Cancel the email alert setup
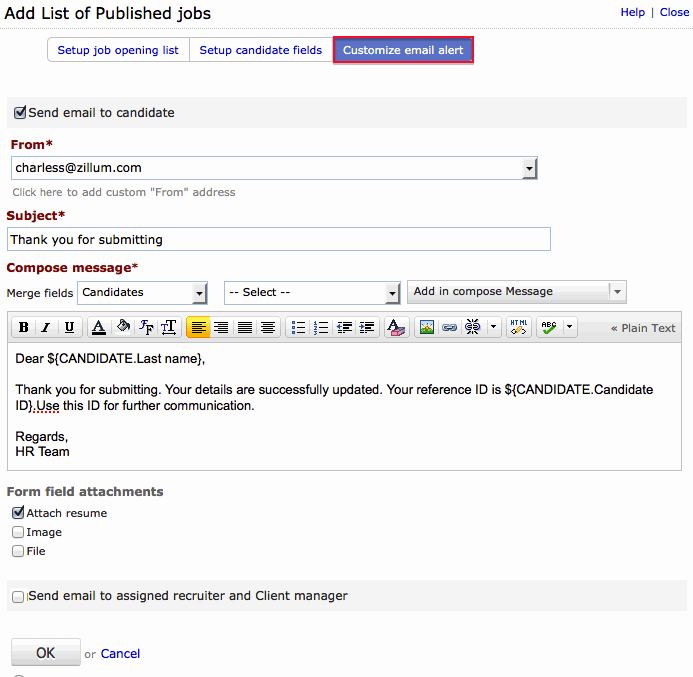 click(120, 654)
